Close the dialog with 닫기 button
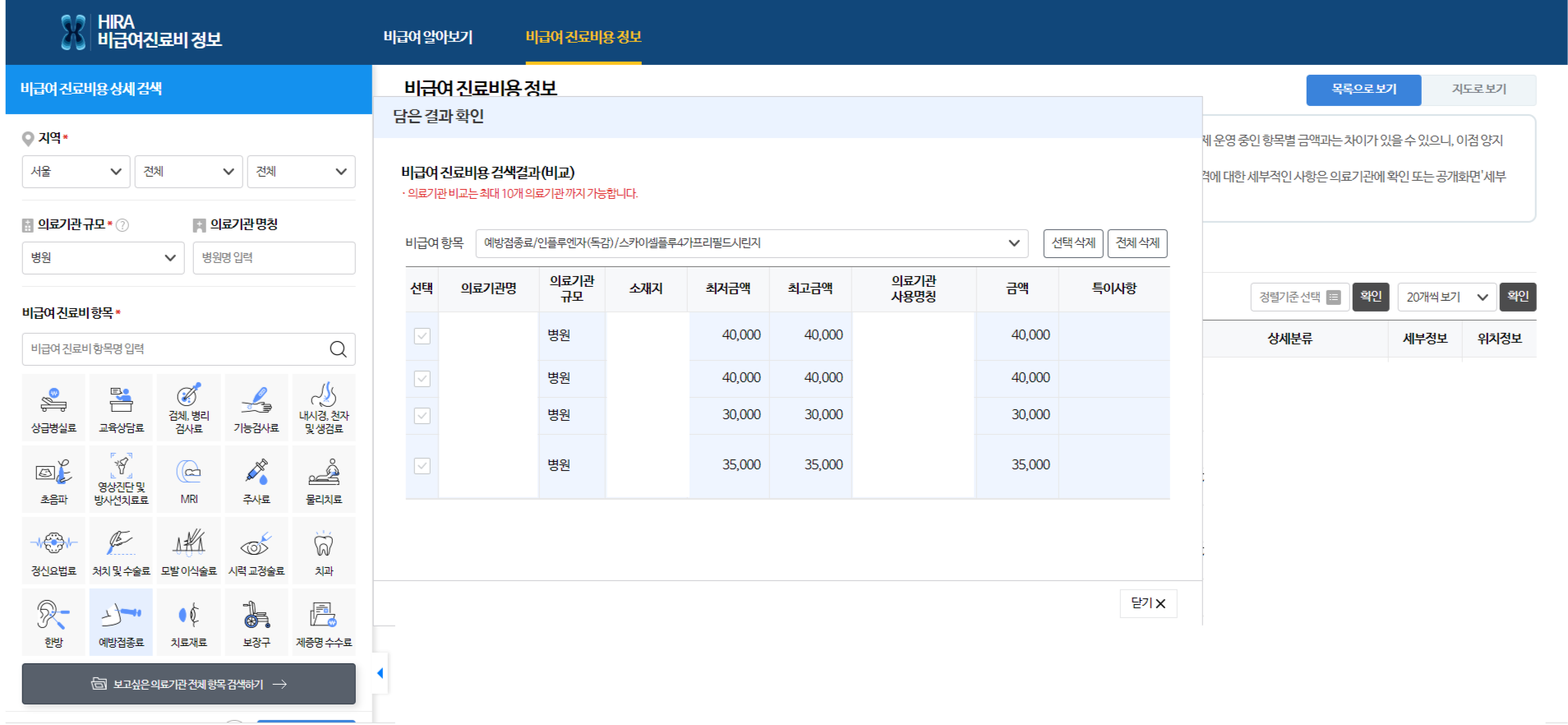This screenshot has height=725, width=1568. point(1148,603)
